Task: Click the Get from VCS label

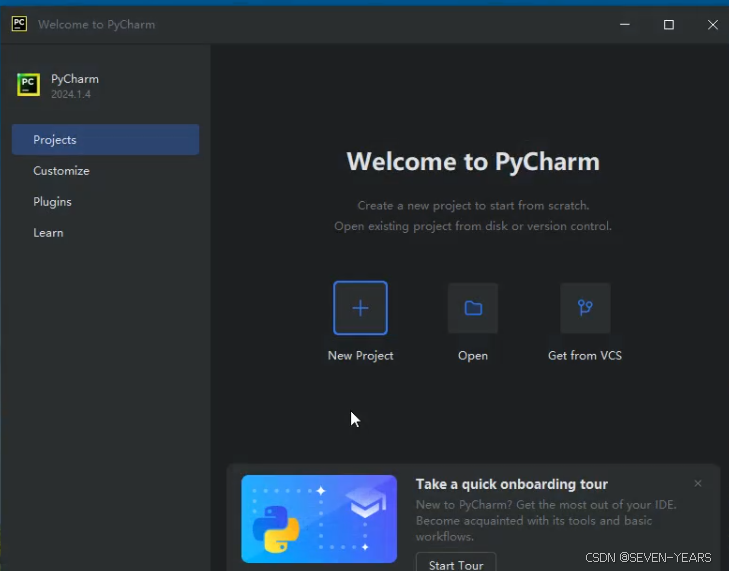Action: pos(585,356)
